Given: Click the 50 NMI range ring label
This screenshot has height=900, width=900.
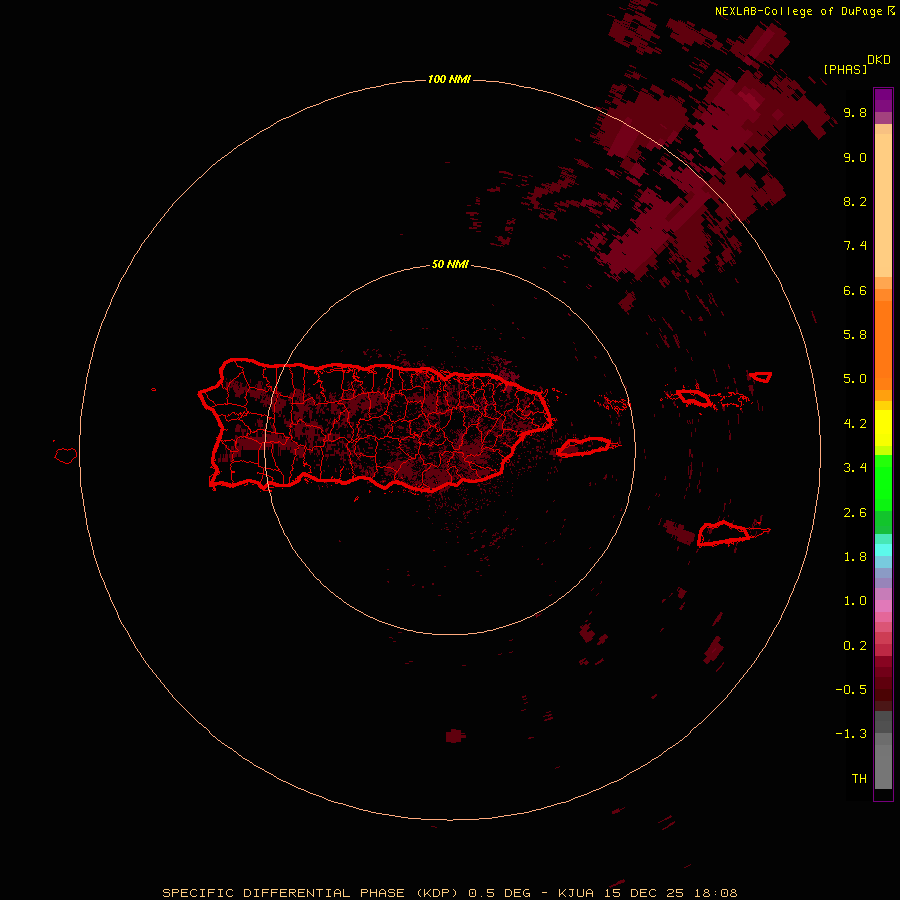Looking at the screenshot, I should 450,264.
